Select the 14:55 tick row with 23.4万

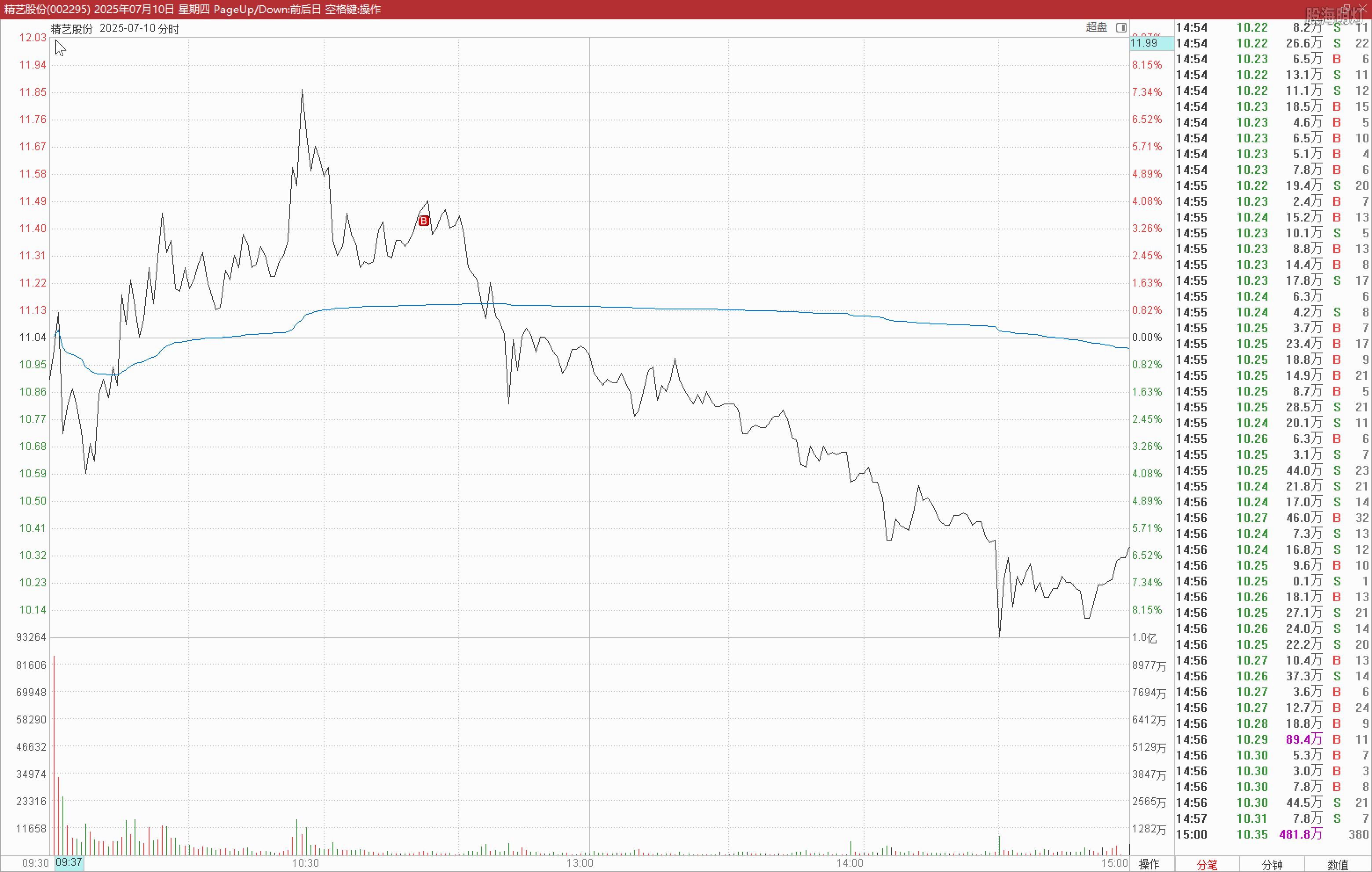(1272, 344)
